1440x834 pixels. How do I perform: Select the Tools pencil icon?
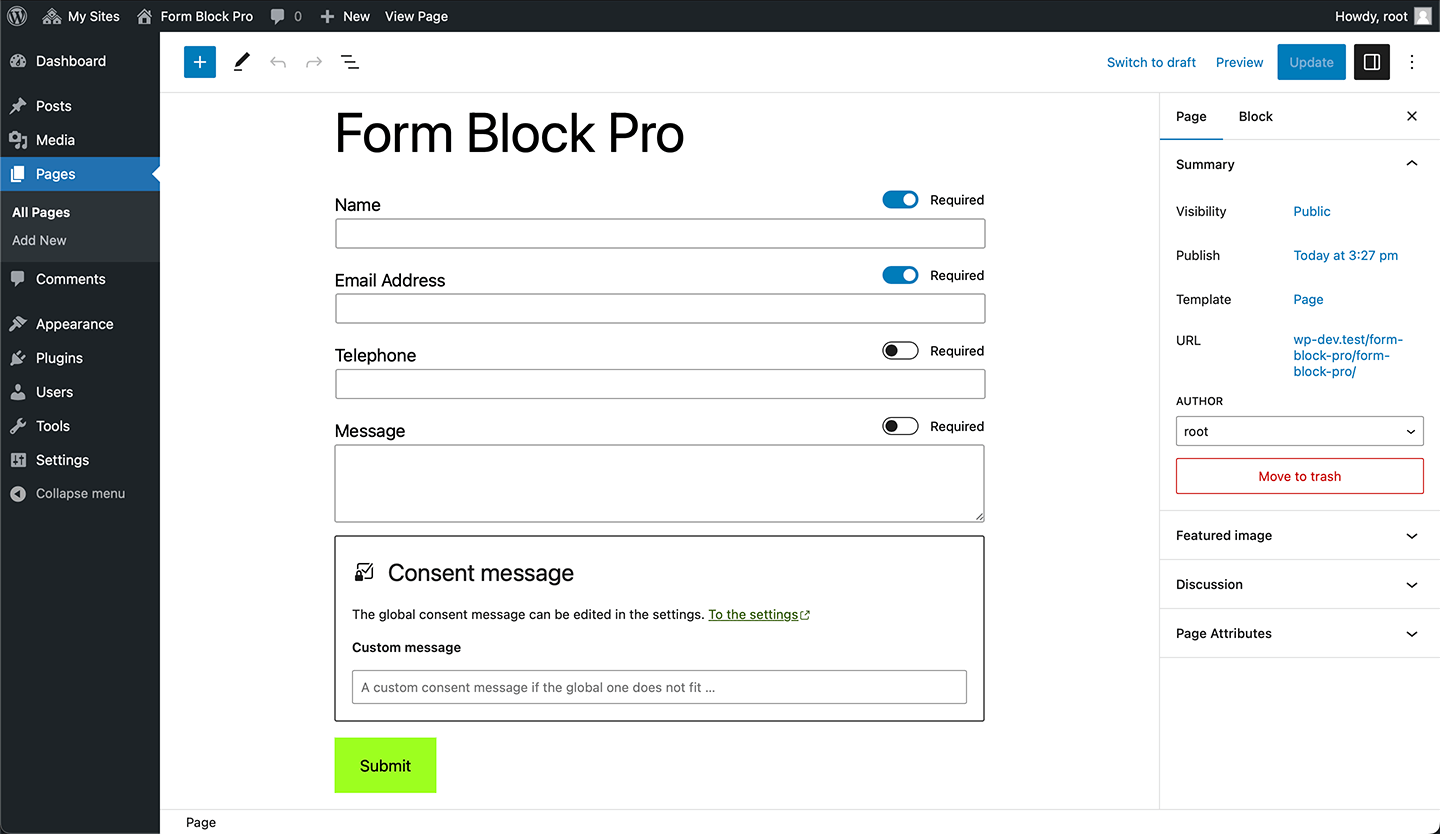tap(241, 62)
